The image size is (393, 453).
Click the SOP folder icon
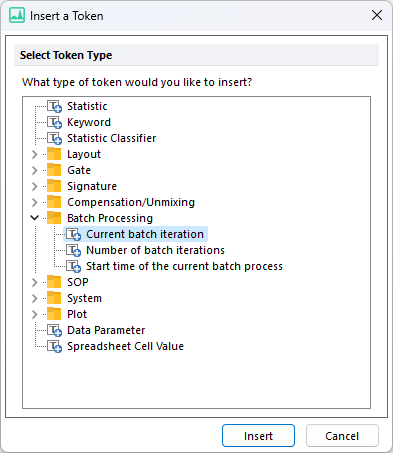(x=54, y=282)
